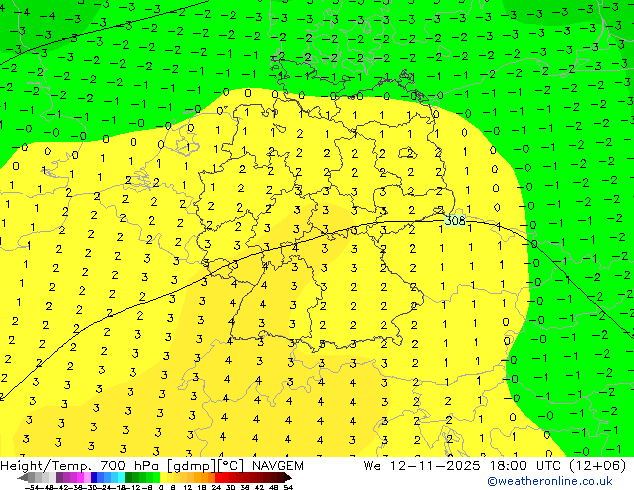Click the NAVGEM model name label
The image size is (634, 490).
pos(278,466)
